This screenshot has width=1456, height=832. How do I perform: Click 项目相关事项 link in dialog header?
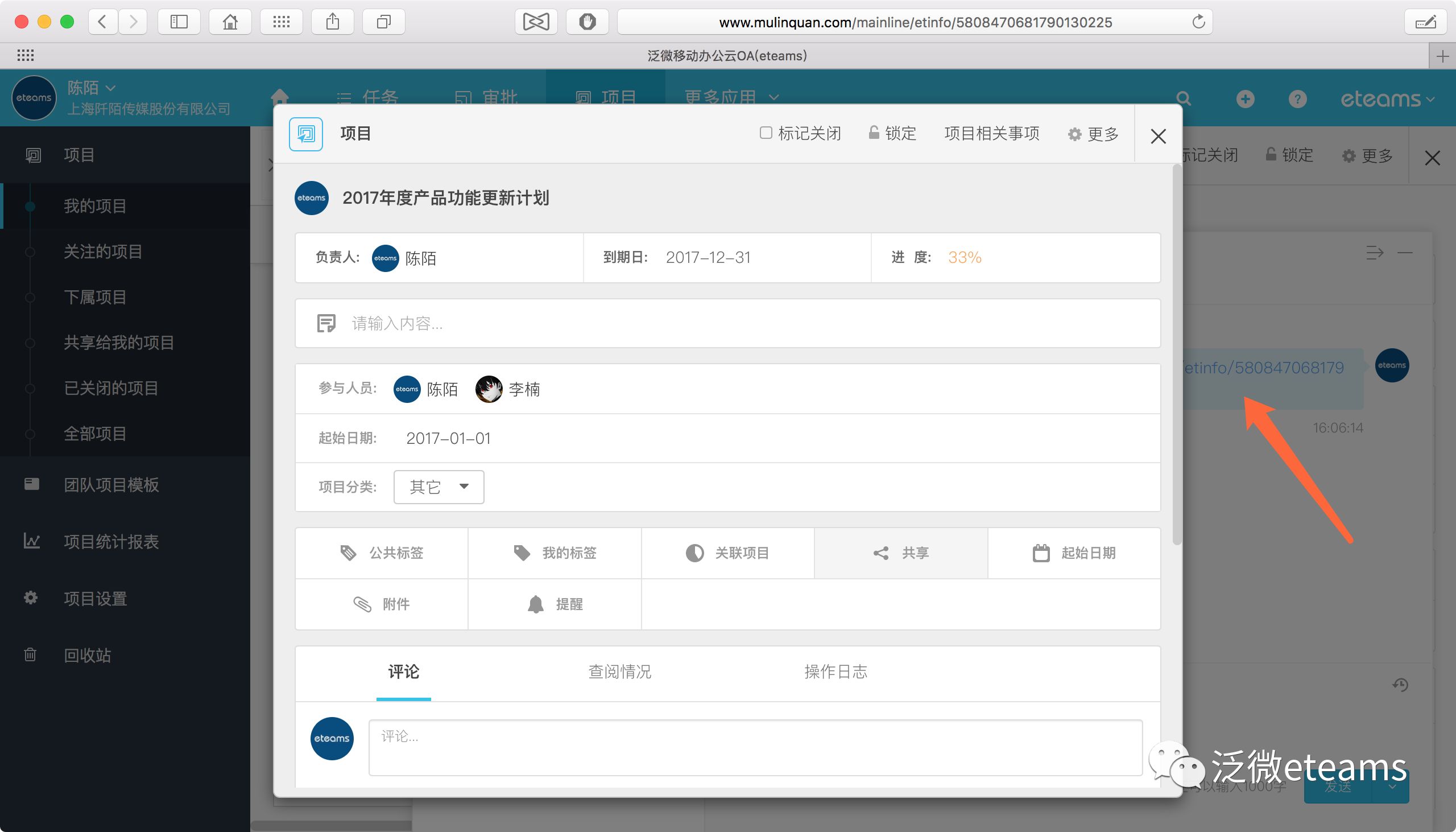pos(991,133)
